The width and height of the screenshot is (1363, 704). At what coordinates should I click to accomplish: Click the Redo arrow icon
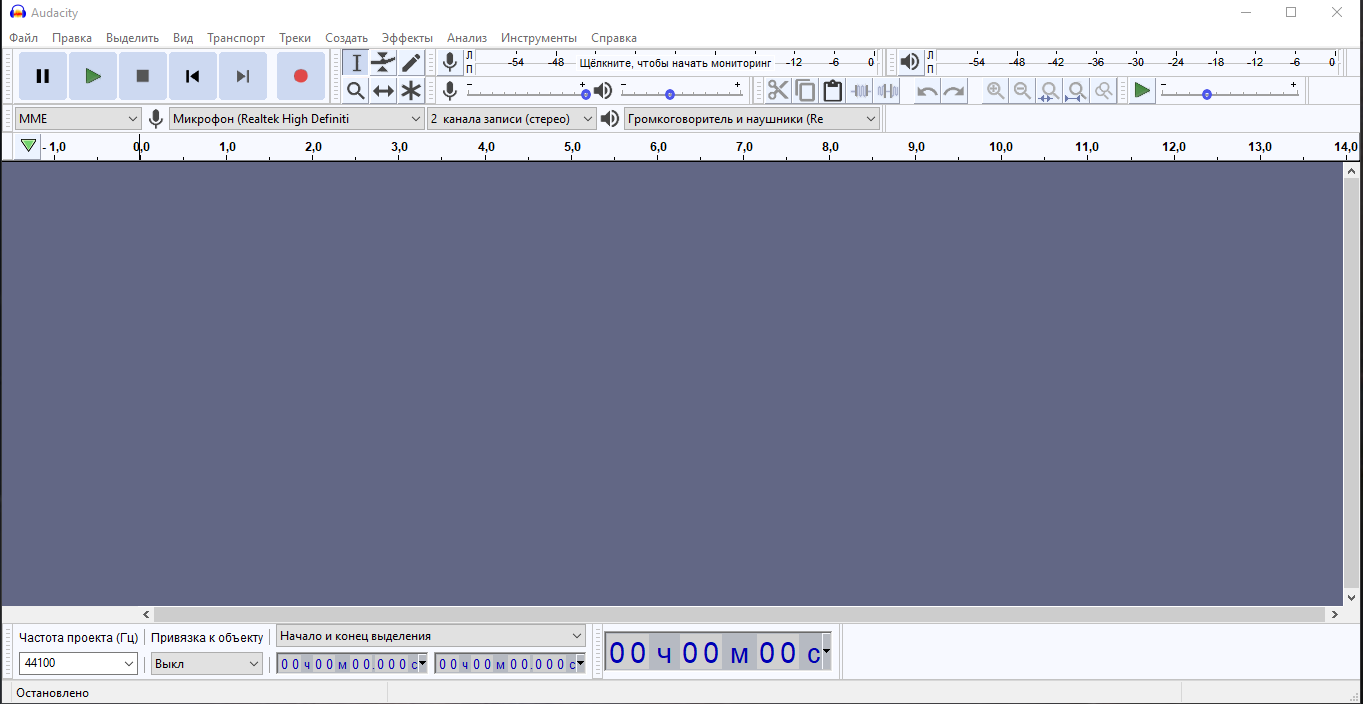[955, 91]
